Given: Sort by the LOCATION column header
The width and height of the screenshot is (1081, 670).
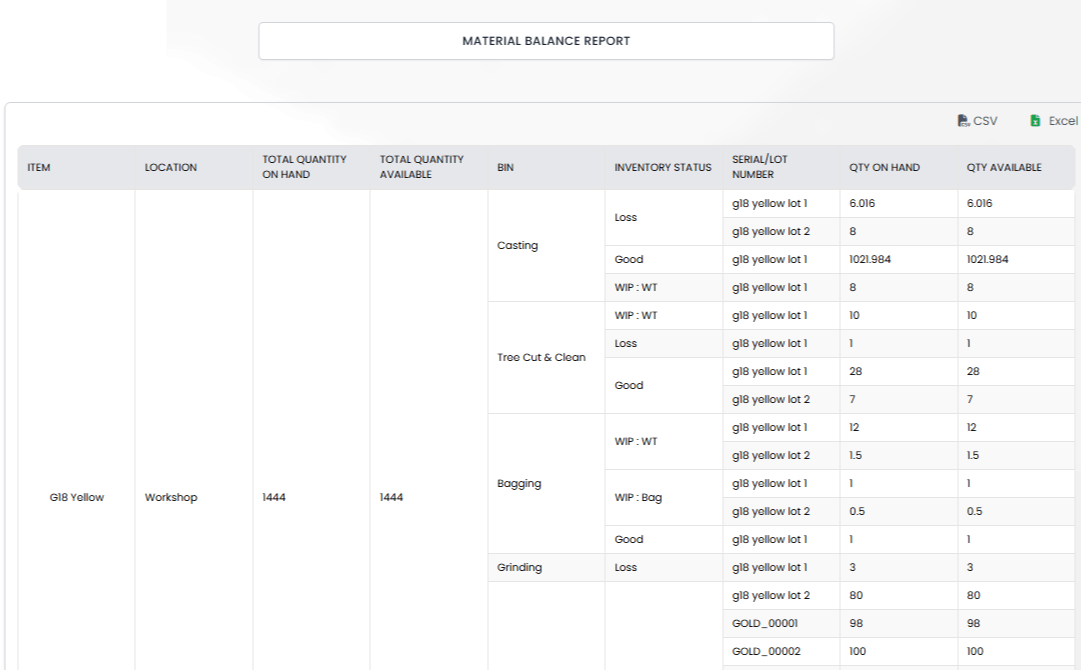Looking at the screenshot, I should pyautogui.click(x=170, y=167).
